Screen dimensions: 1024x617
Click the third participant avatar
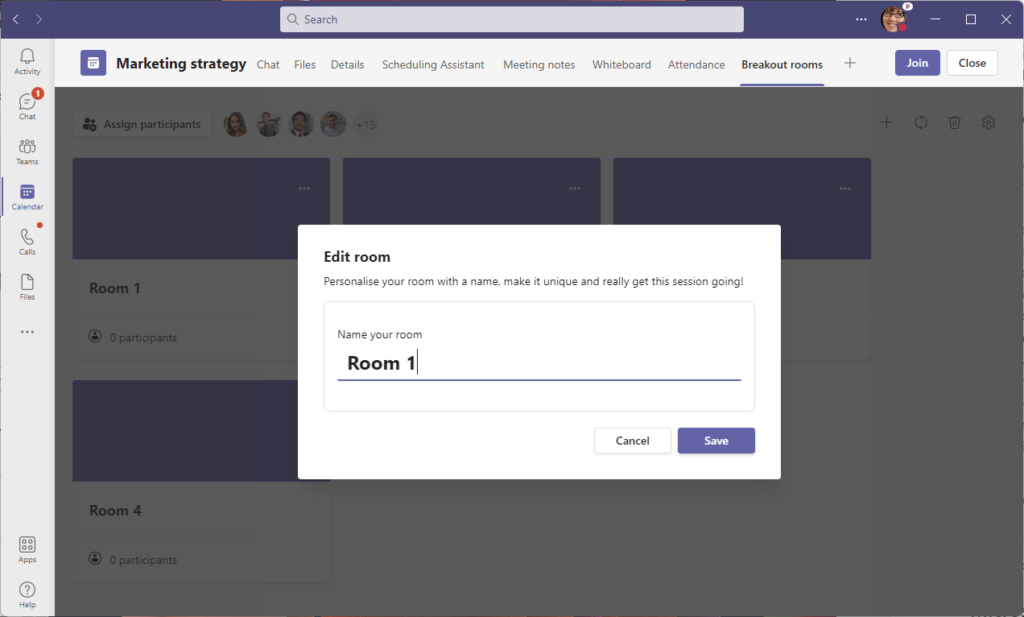pyautogui.click(x=300, y=124)
